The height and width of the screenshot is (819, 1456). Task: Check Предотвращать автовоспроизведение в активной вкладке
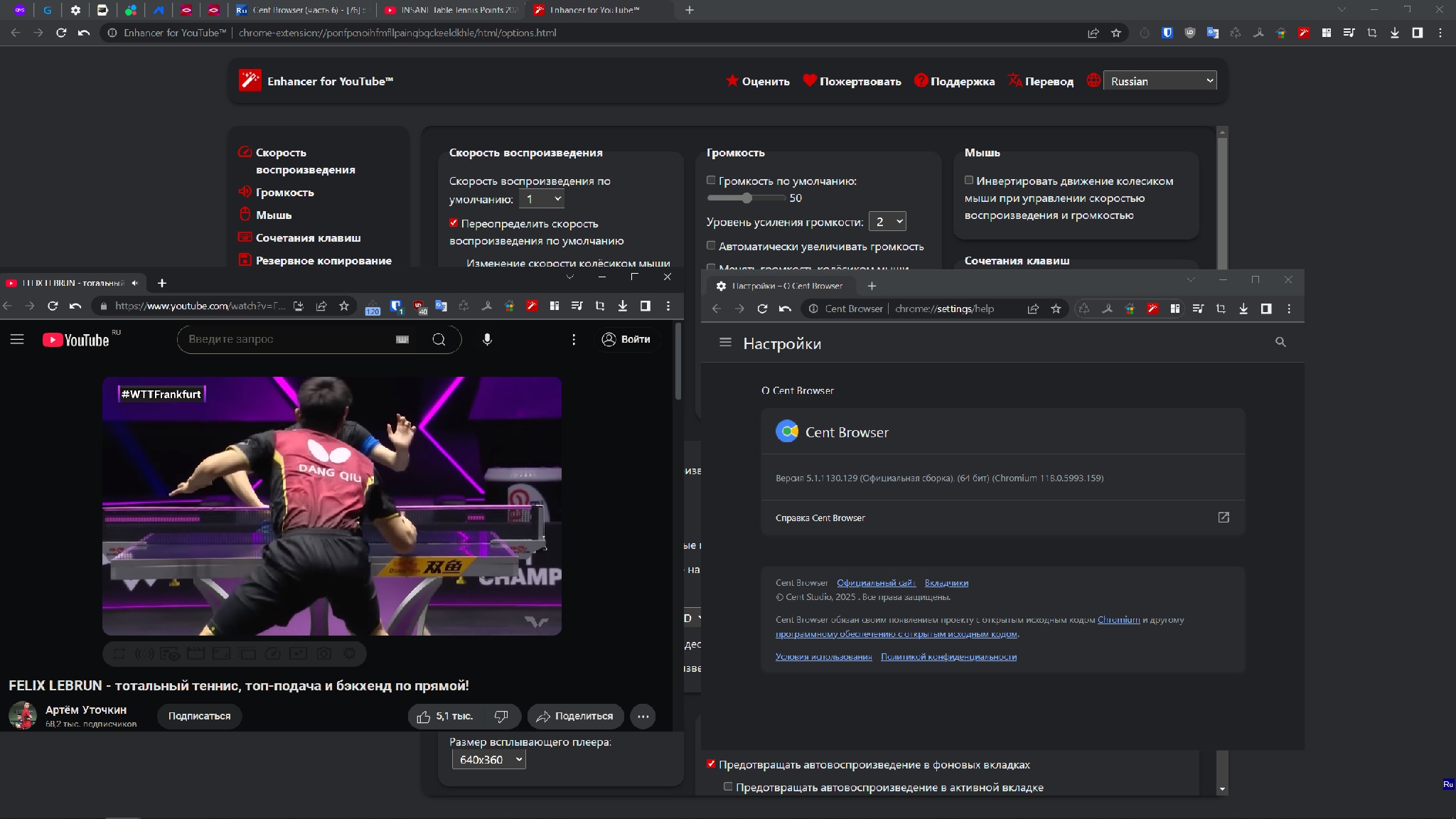tap(728, 787)
